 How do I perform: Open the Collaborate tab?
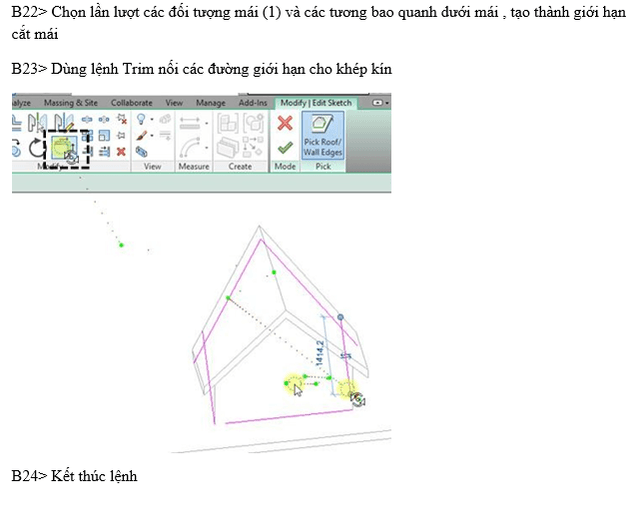(x=131, y=103)
